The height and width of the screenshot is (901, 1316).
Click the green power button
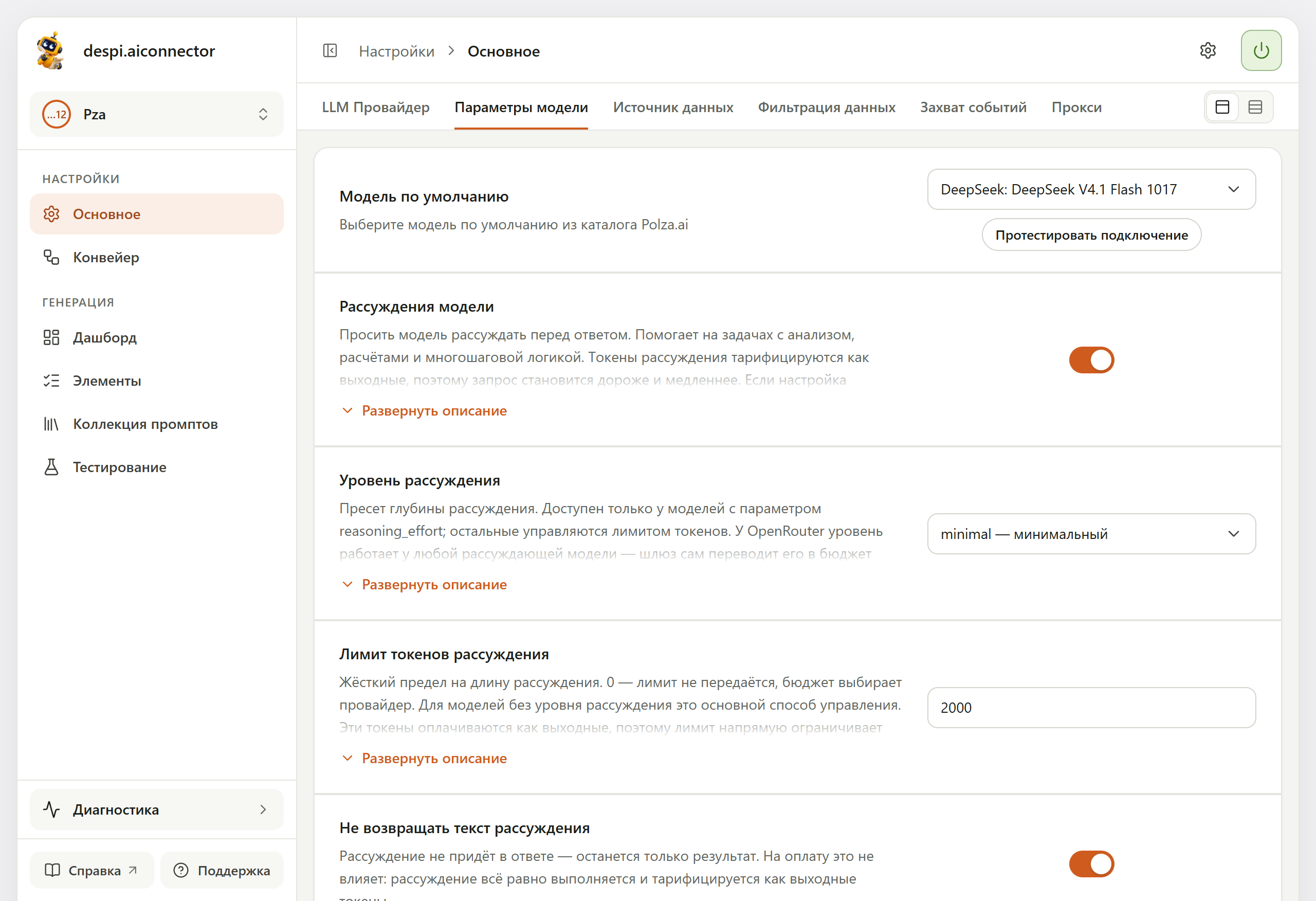(1261, 51)
